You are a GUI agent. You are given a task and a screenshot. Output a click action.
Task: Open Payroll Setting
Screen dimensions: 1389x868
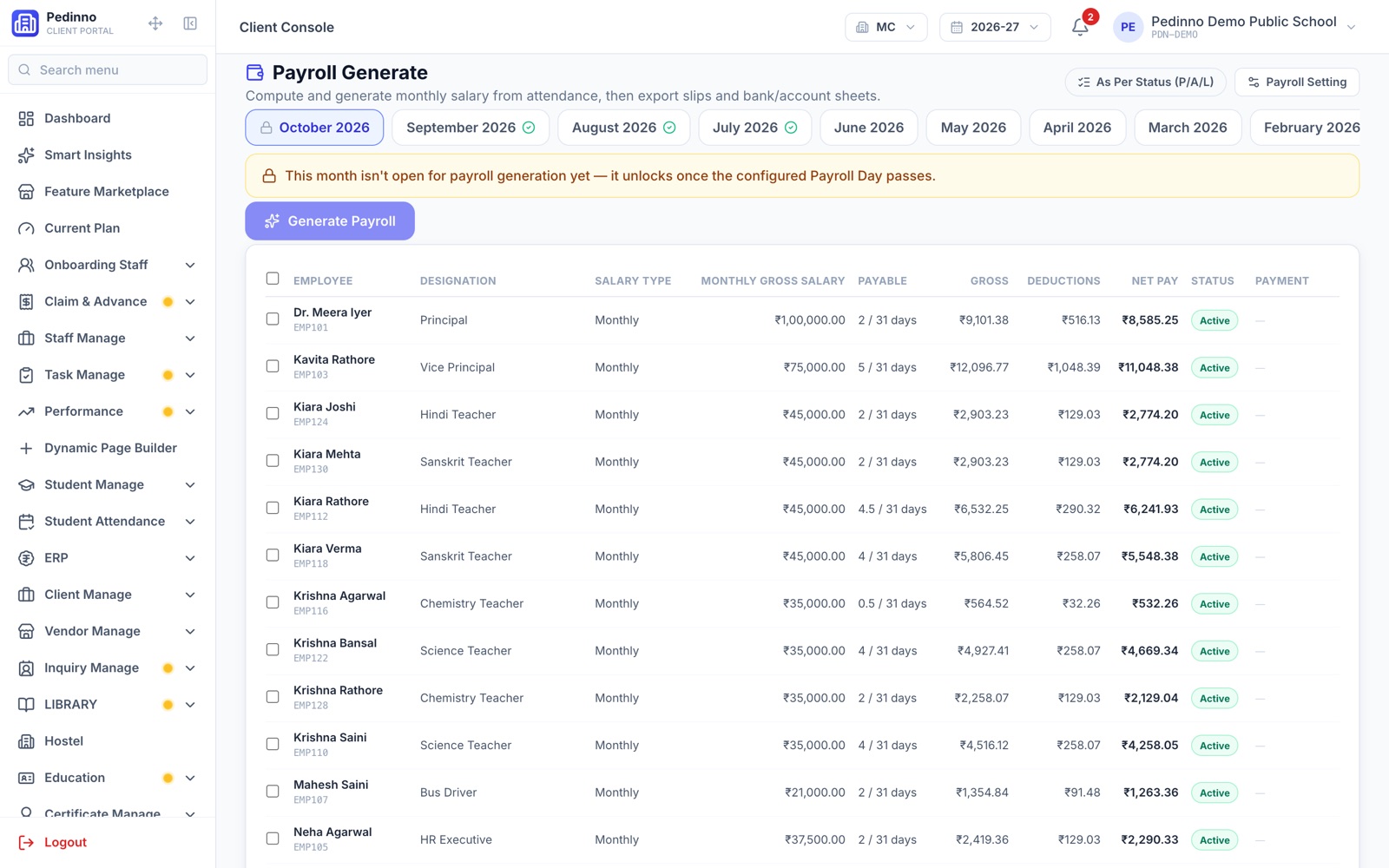point(1297,82)
